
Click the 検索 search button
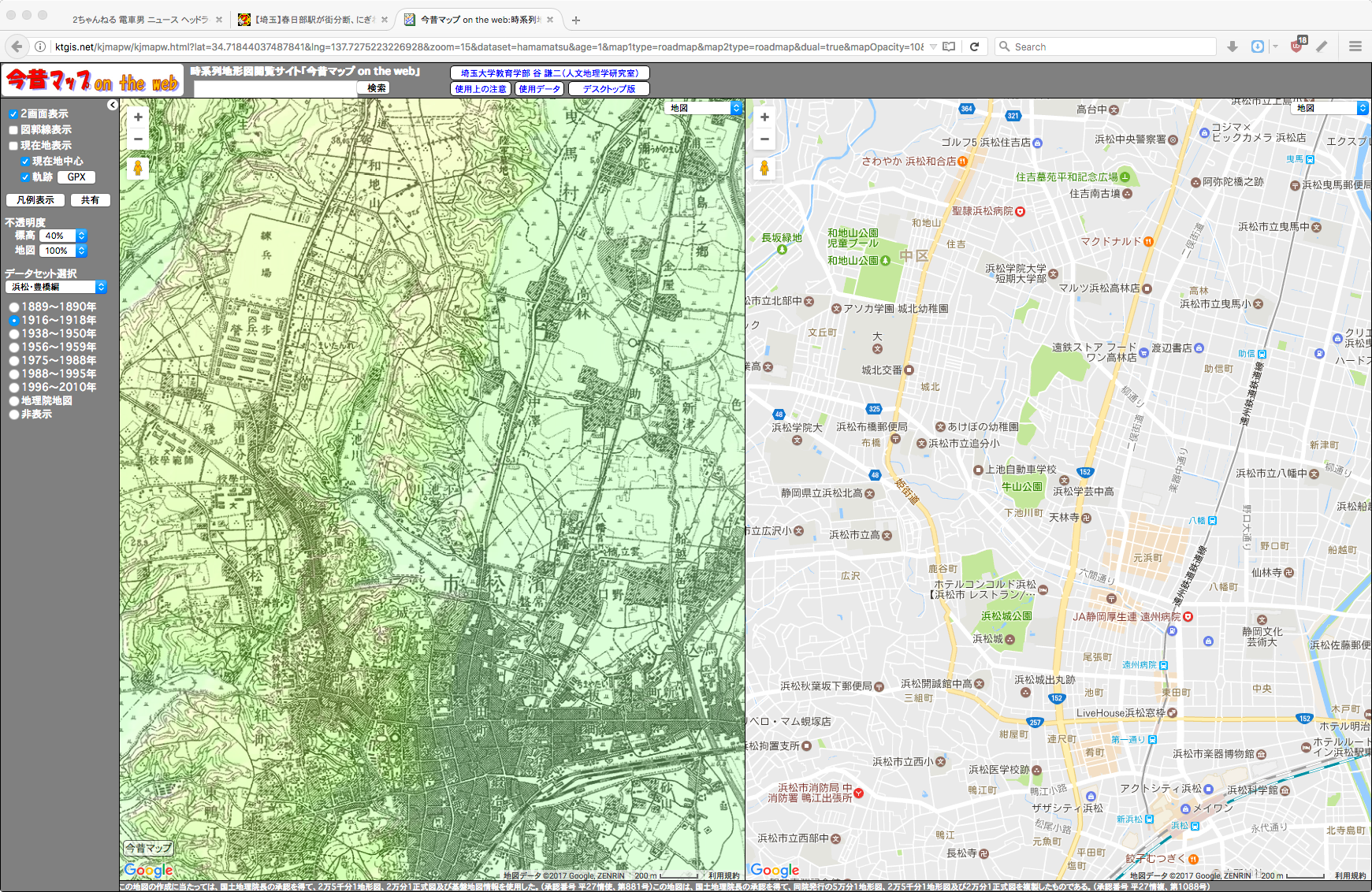377,88
